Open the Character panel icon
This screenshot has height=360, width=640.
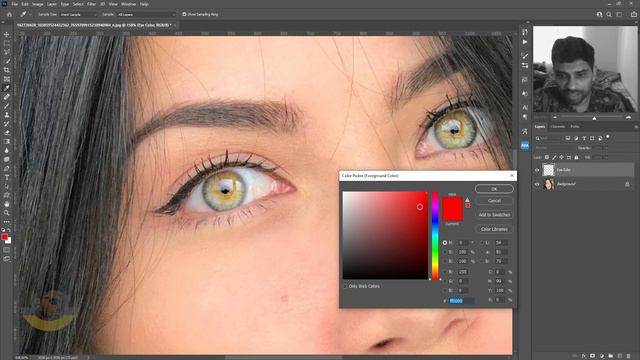click(x=525, y=107)
